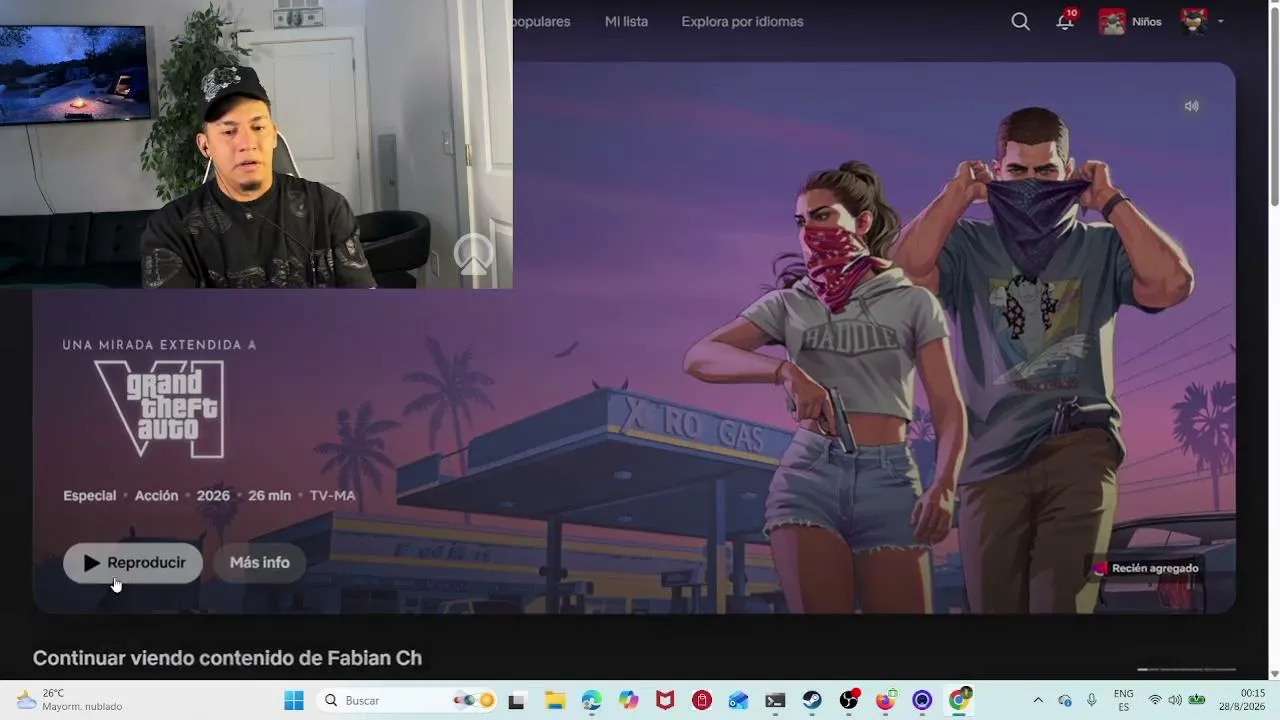Click the '26 min' duration text
1280x720 pixels.
click(x=270, y=496)
